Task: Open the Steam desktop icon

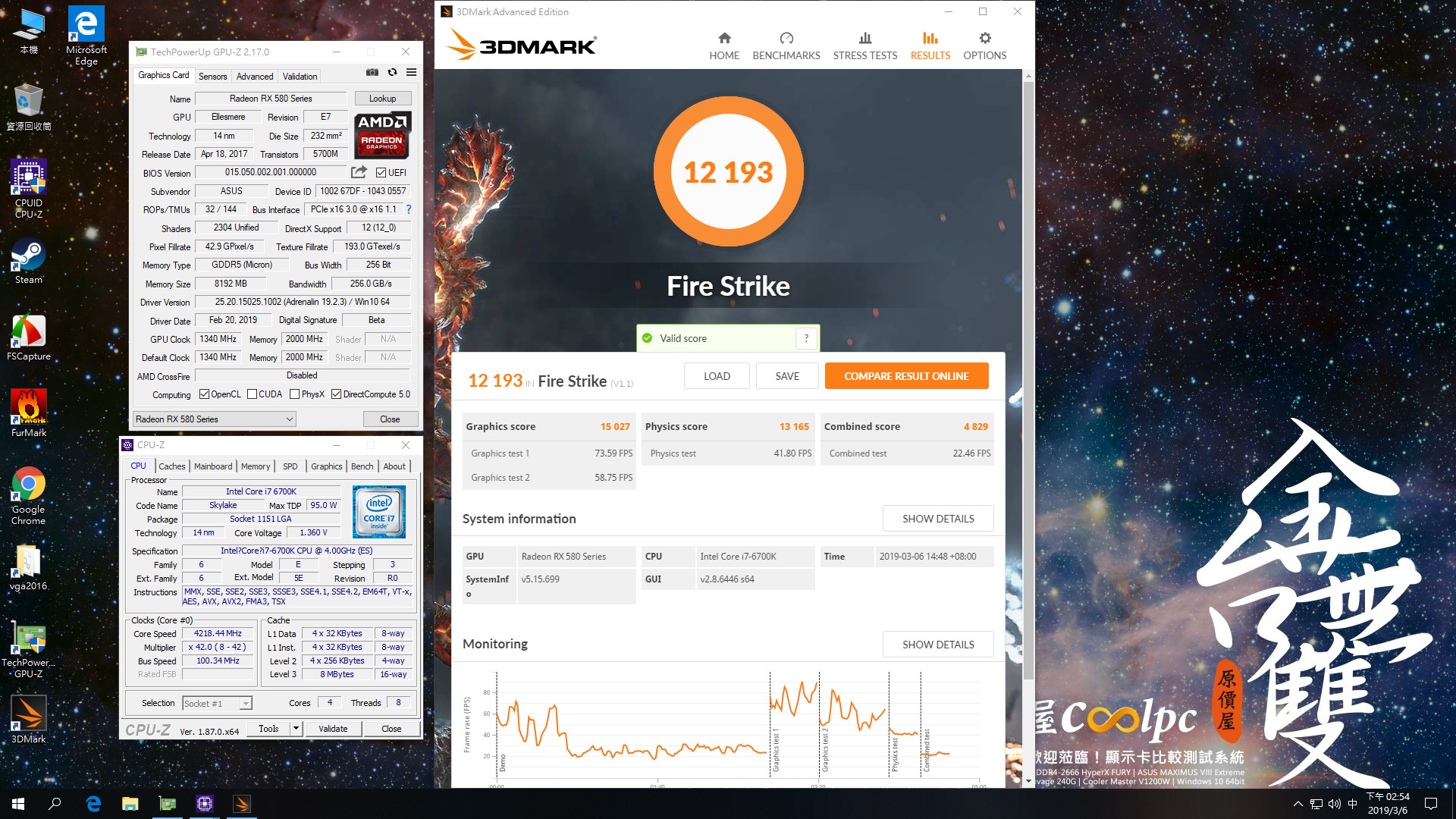Action: pyautogui.click(x=29, y=262)
